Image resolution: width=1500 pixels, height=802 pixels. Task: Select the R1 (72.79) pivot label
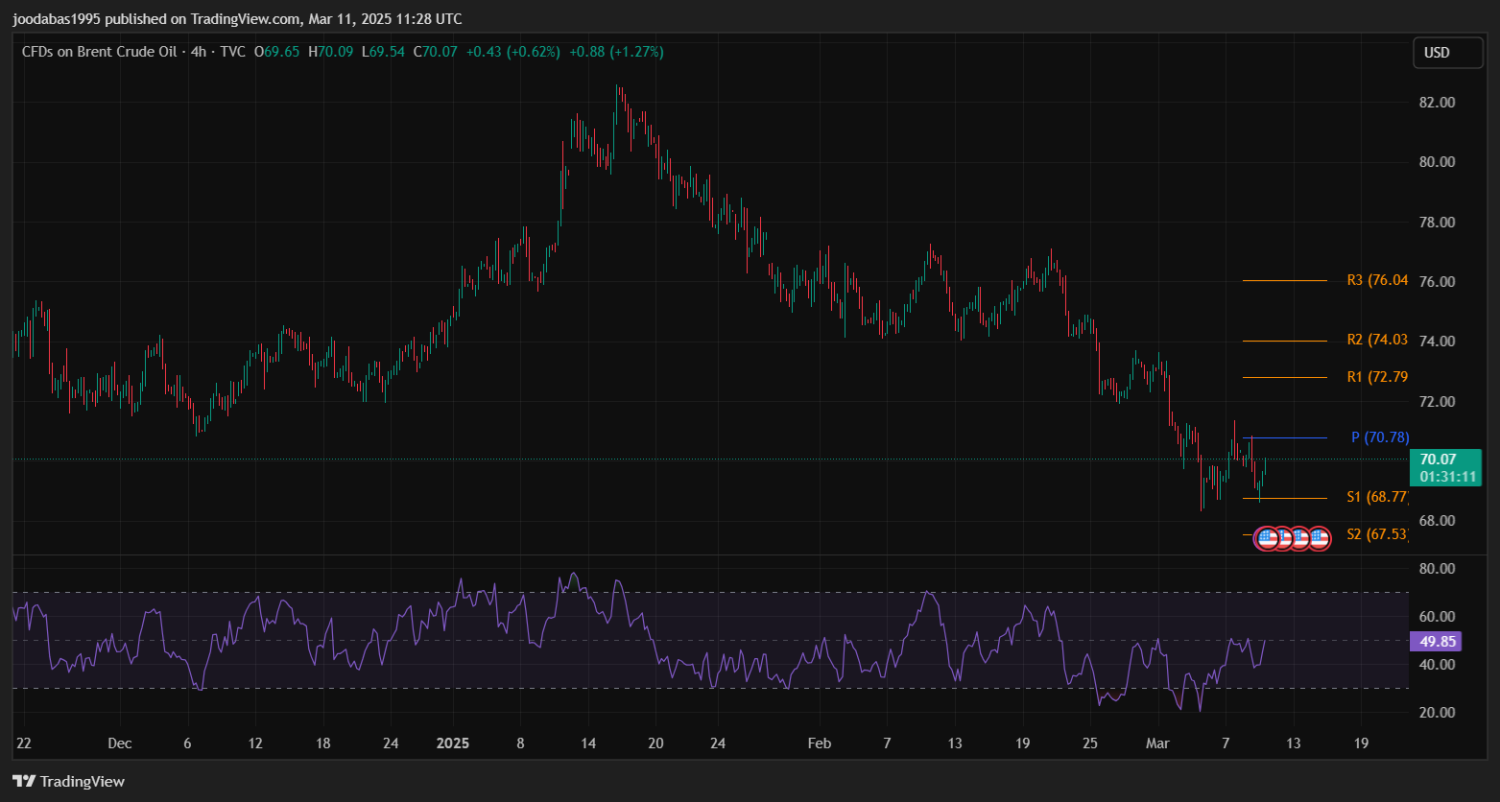1377,377
